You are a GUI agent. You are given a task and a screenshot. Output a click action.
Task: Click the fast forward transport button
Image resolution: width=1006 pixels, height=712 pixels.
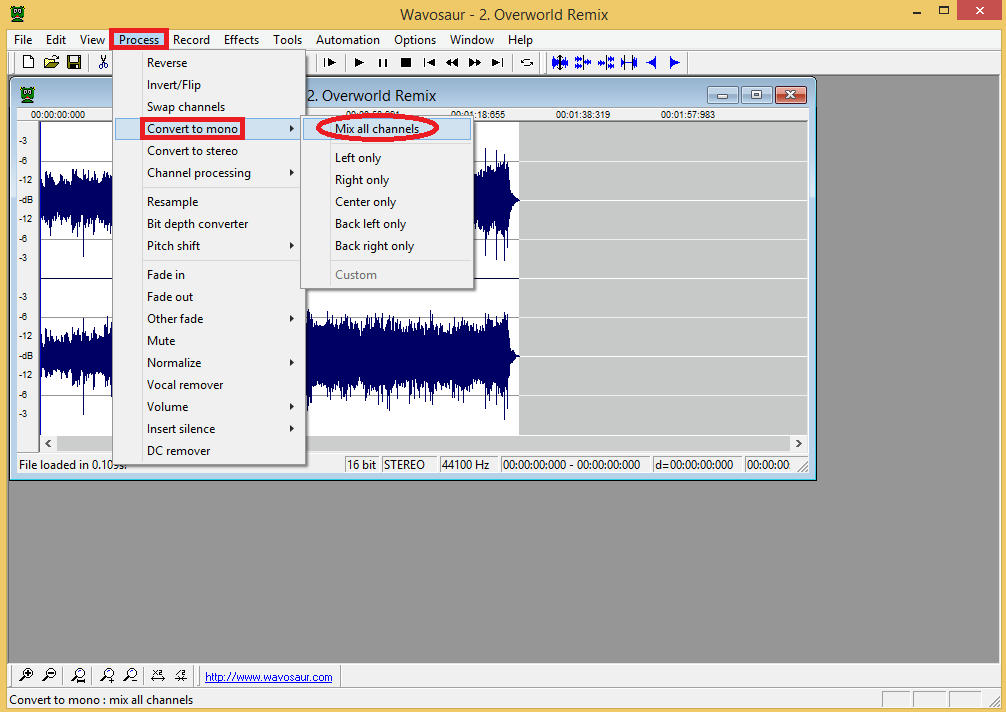coord(475,63)
